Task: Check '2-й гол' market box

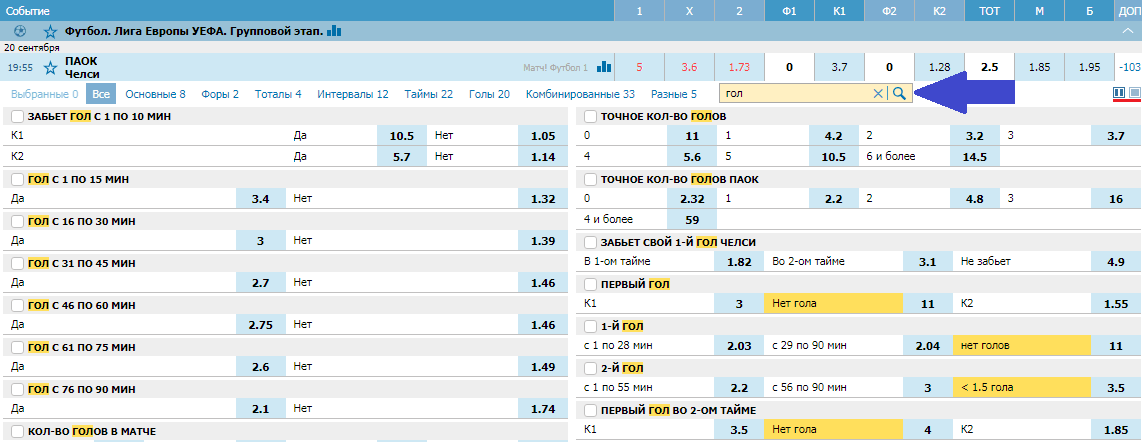Action: 590,368
